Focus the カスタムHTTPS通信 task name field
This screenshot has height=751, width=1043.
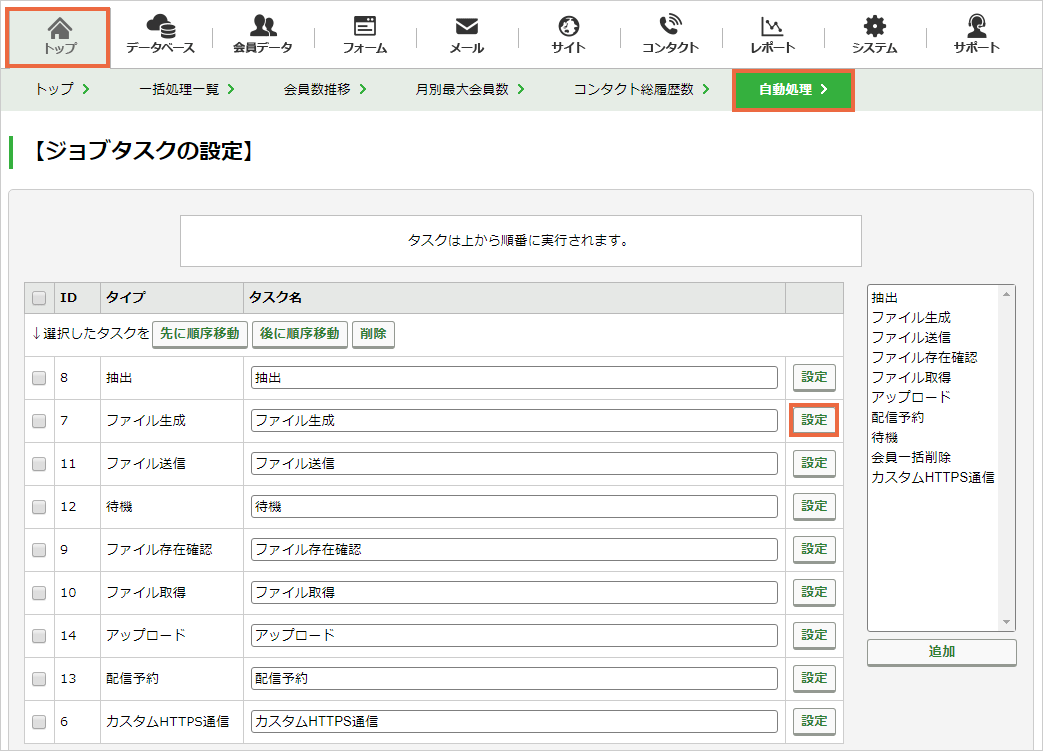point(514,721)
